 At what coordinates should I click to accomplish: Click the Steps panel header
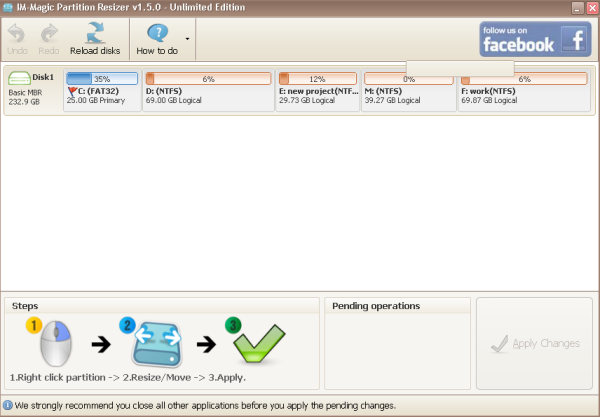pos(162,306)
